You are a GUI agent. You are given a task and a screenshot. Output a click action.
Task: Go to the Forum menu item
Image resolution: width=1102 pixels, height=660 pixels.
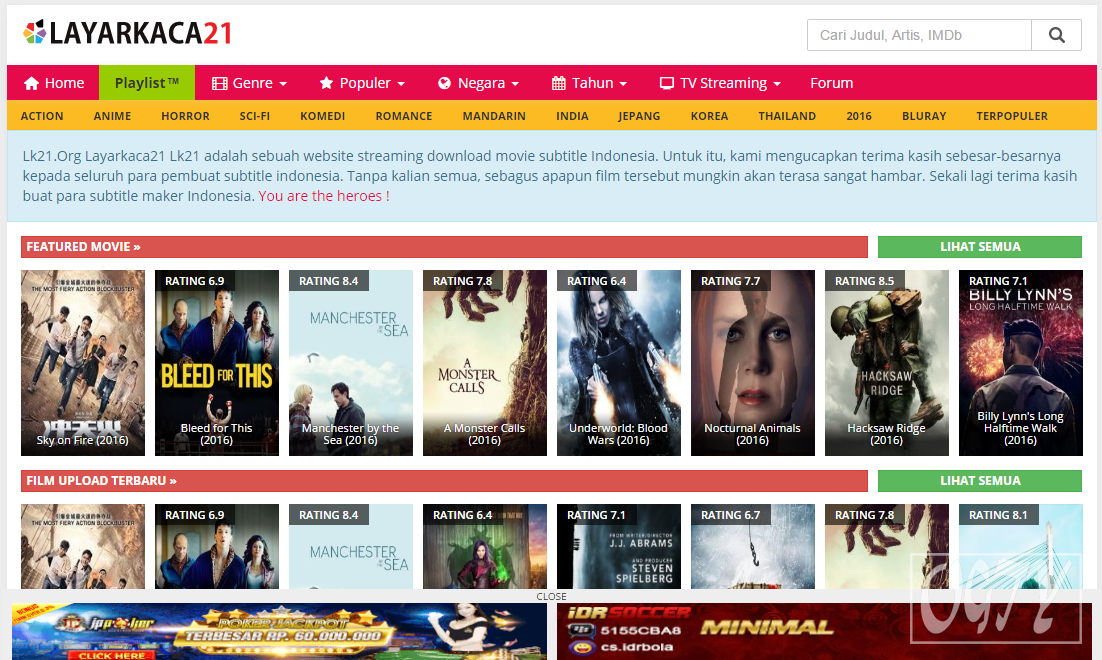tap(831, 83)
